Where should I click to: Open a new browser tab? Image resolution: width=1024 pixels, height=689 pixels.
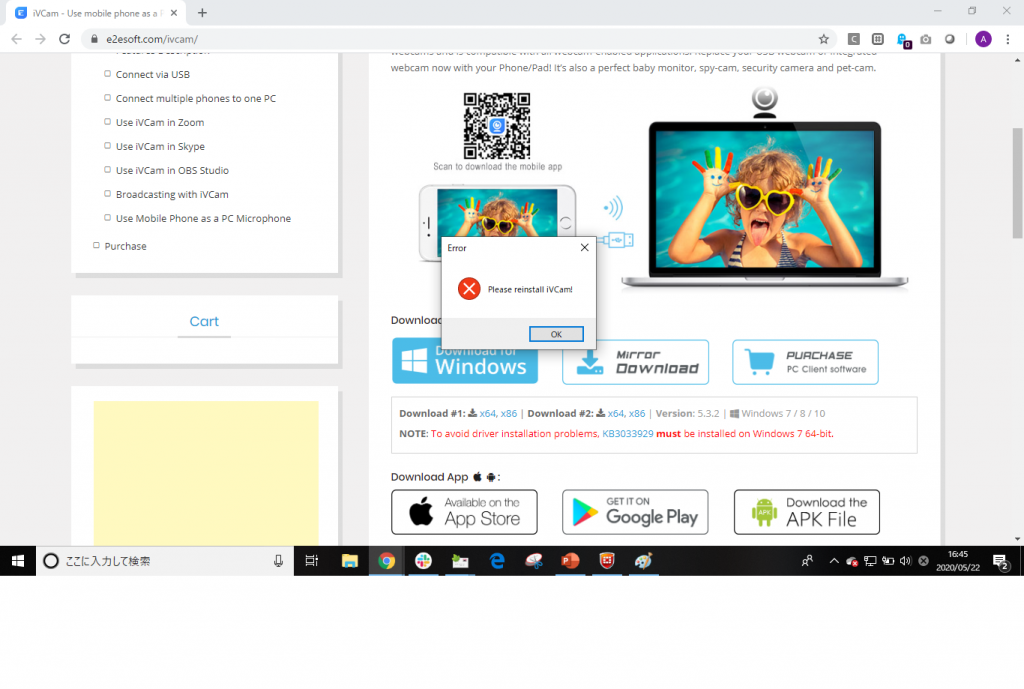pyautogui.click(x=202, y=12)
